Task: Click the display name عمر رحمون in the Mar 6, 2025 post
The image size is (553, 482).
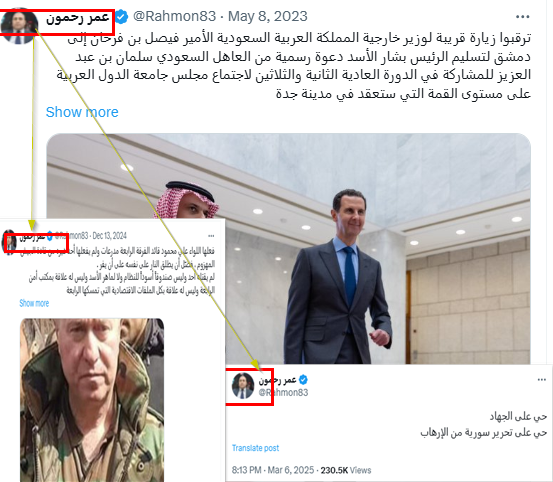Action: [x=278, y=380]
